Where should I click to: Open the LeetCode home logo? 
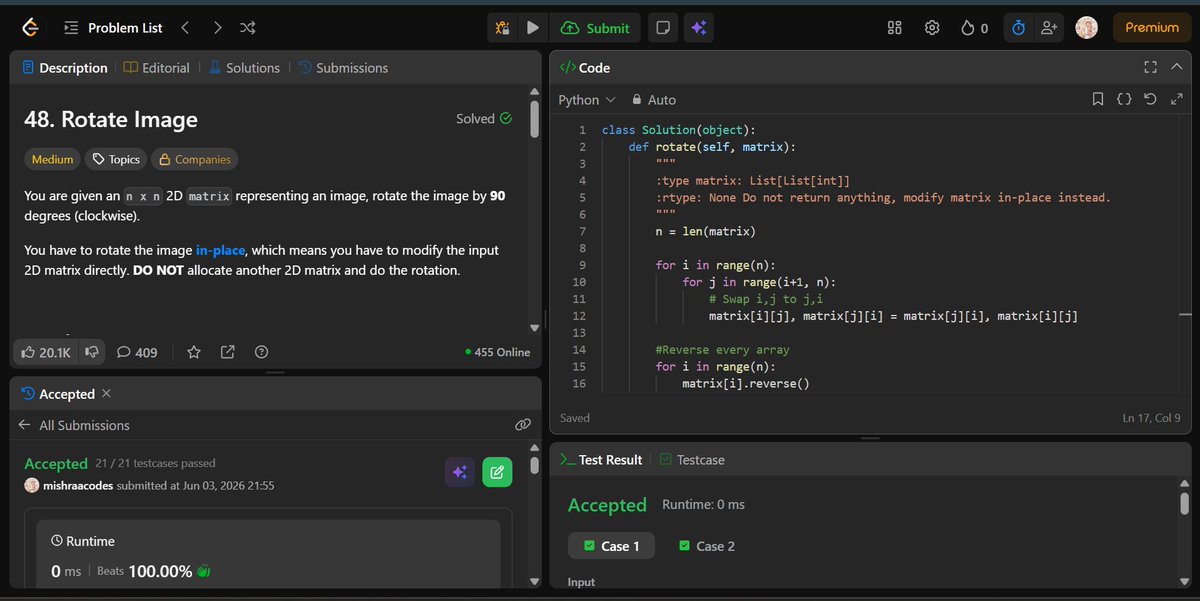(30, 28)
